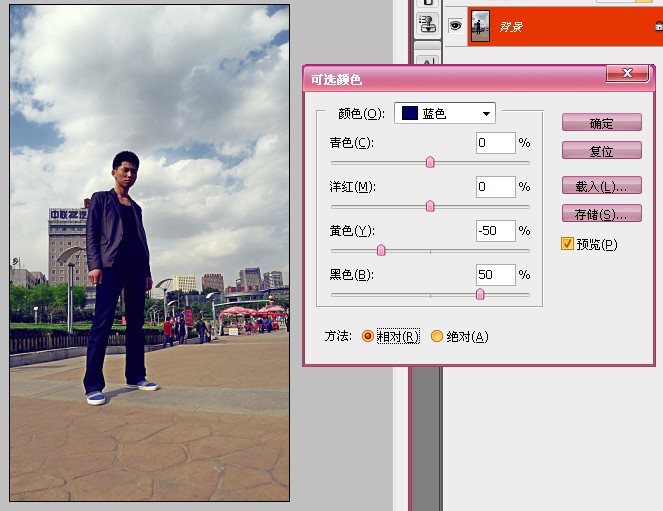The image size is (663, 511).
Task: Select the Clone Stamp tool icon
Action: point(428,24)
